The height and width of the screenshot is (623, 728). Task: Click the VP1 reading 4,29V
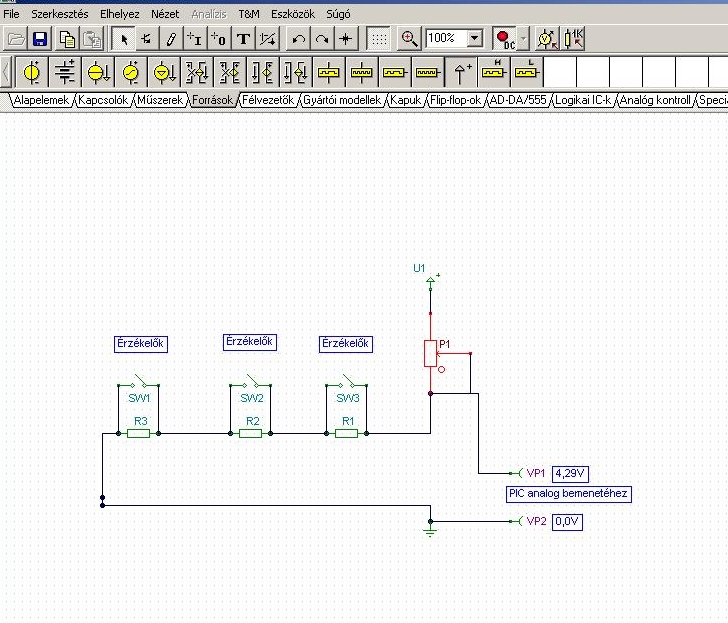pos(570,474)
